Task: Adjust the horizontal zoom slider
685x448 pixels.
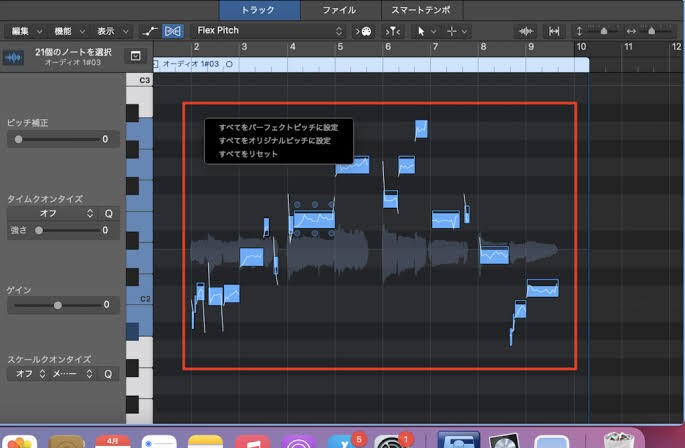Action: pos(653,31)
